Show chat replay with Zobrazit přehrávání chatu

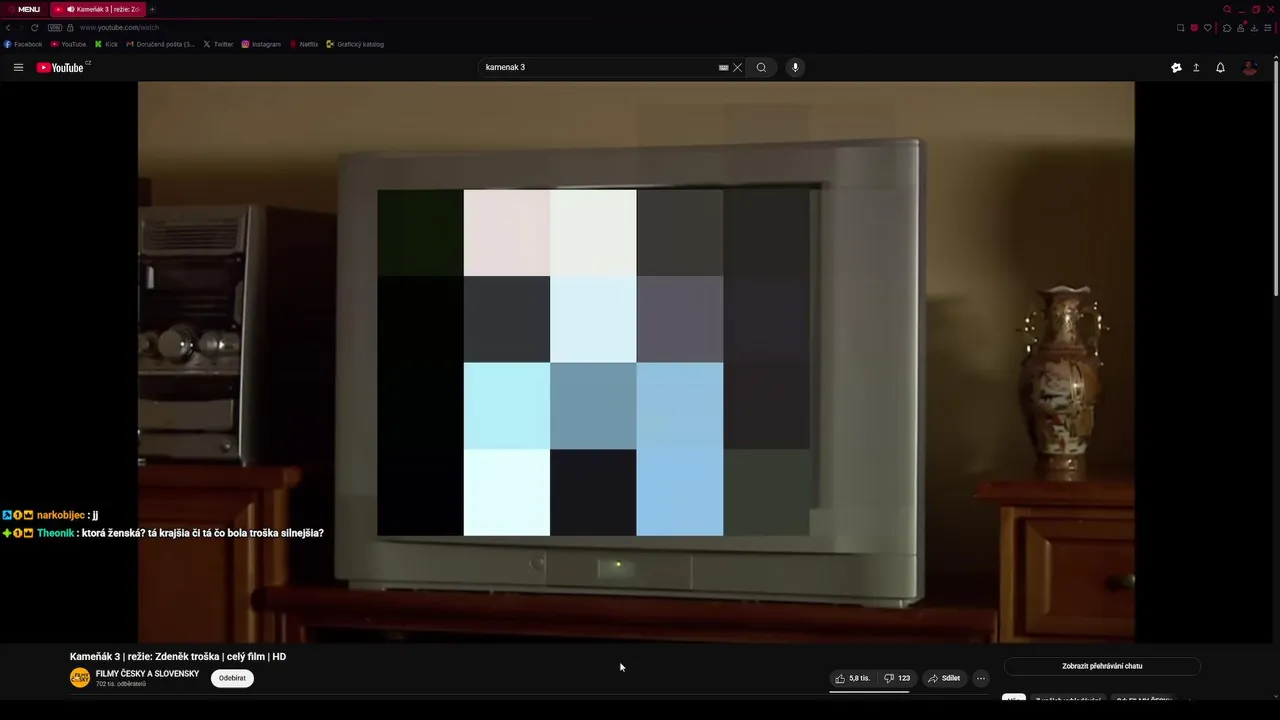click(1102, 666)
